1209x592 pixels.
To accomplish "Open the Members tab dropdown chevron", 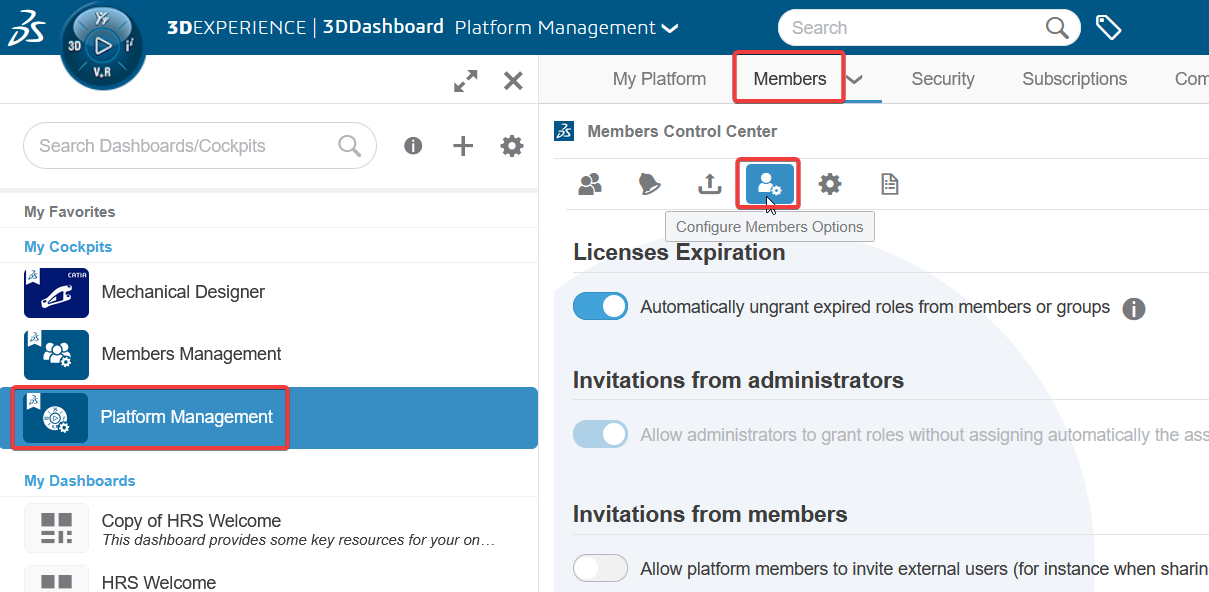I will pyautogui.click(x=854, y=80).
